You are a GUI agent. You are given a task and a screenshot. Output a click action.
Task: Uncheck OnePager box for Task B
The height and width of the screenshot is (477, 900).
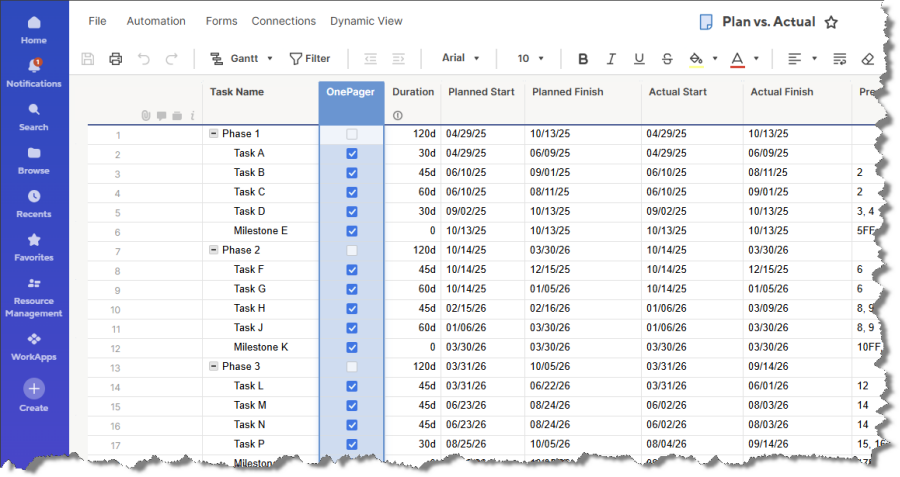[352, 173]
